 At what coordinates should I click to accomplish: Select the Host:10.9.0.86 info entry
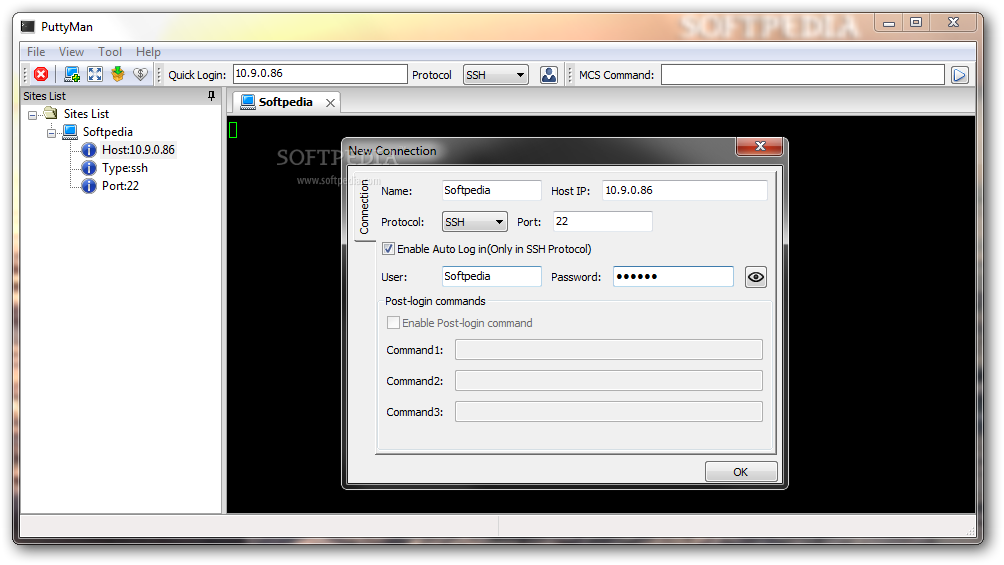point(138,150)
